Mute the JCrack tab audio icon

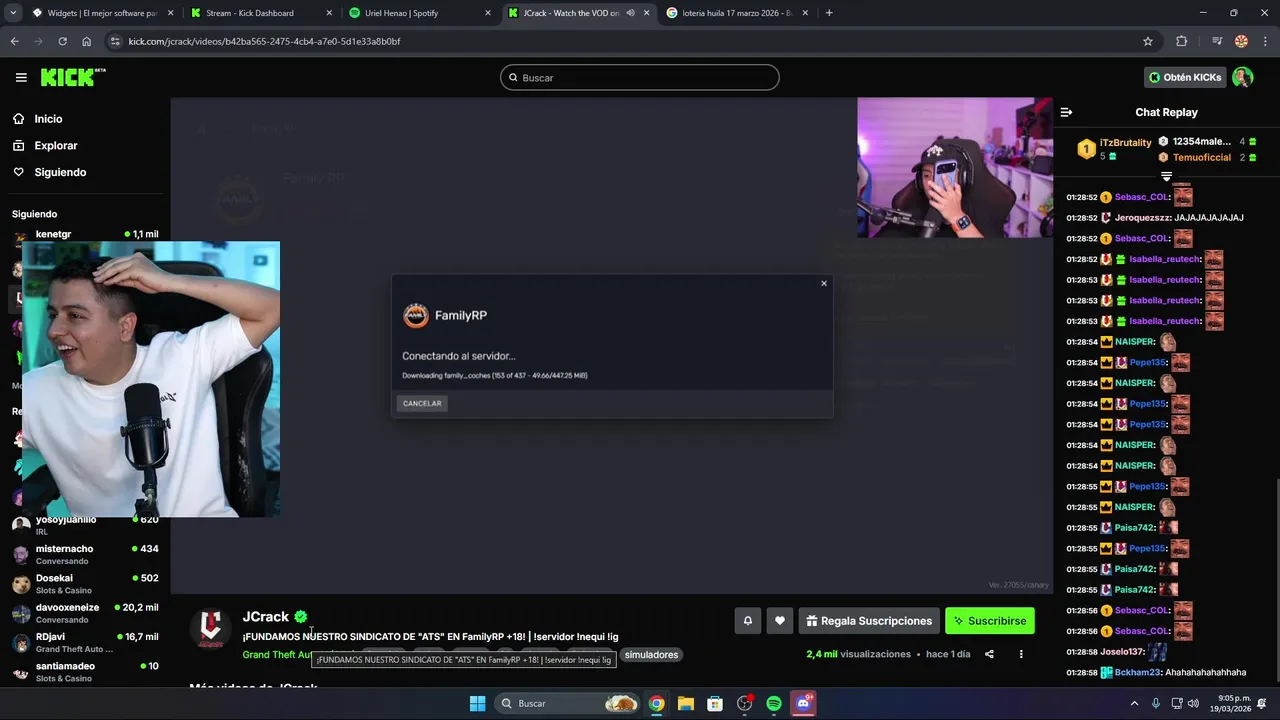click(630, 13)
